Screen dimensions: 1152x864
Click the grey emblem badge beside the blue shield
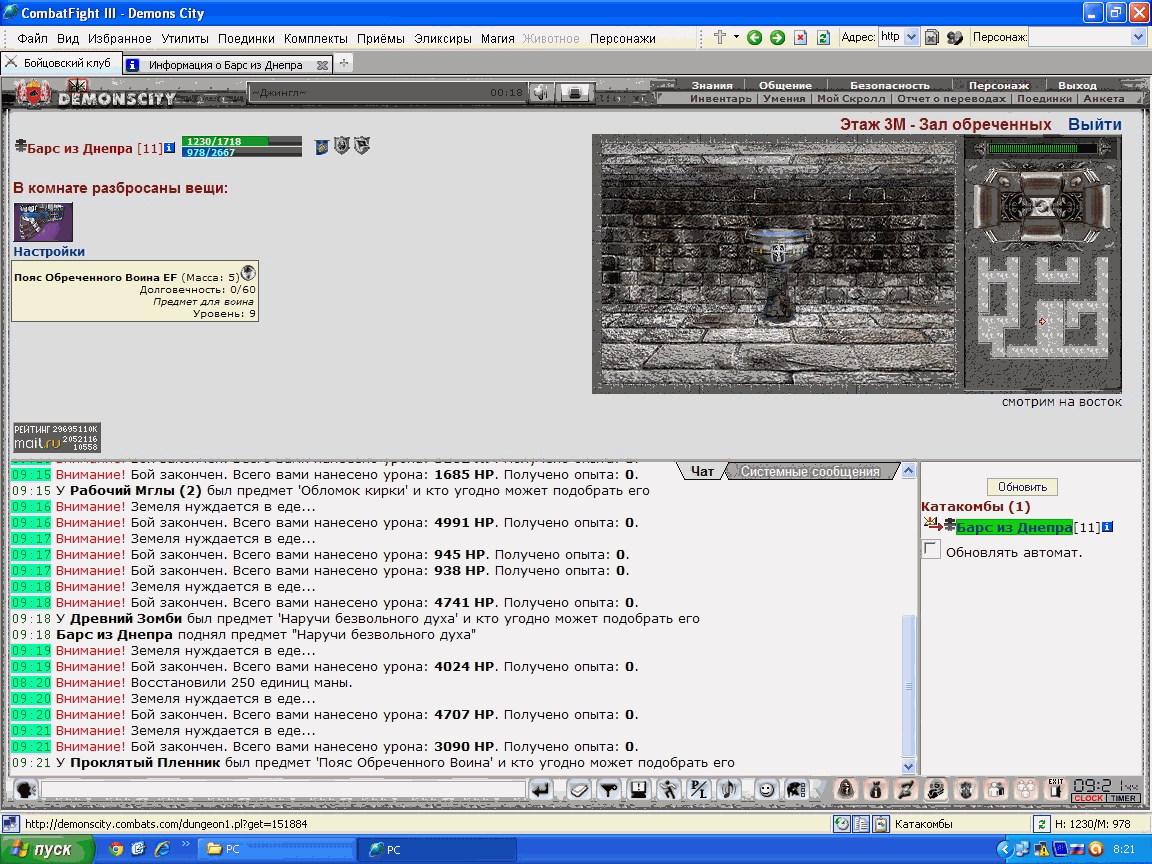tap(342, 145)
